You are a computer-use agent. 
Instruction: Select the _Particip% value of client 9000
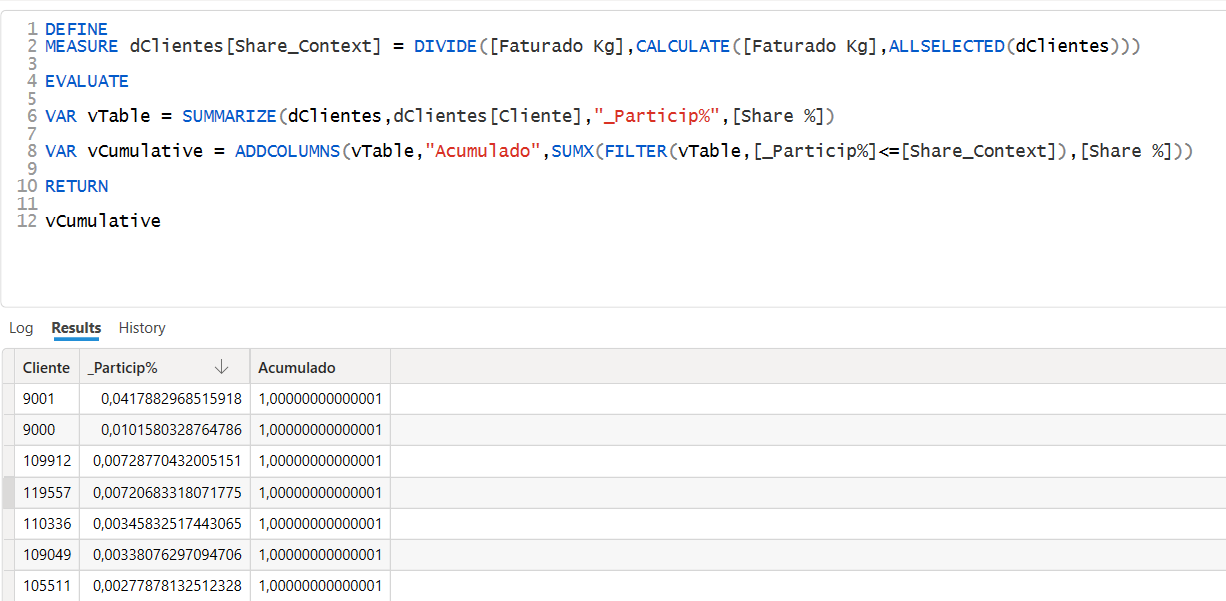(160, 429)
